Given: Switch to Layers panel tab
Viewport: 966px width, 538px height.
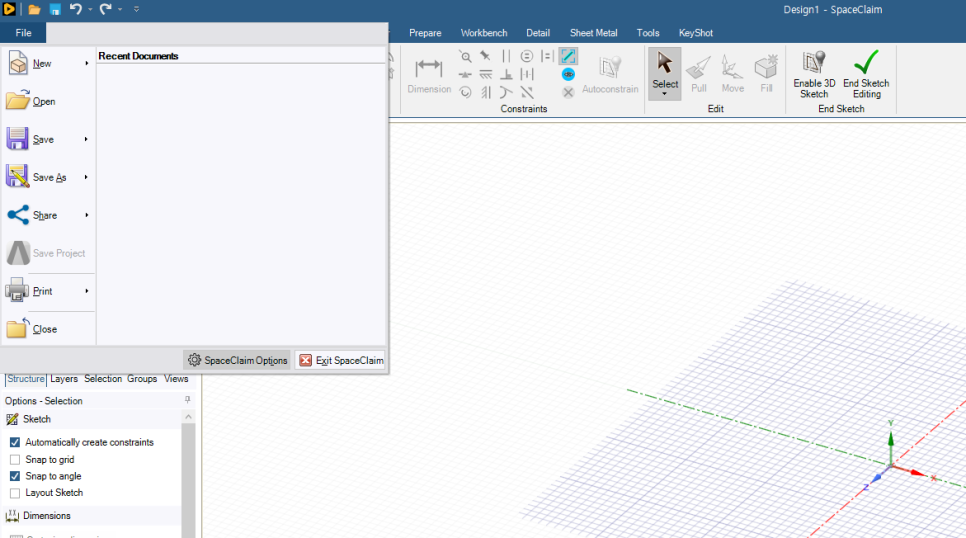Looking at the screenshot, I should pyautogui.click(x=64, y=379).
